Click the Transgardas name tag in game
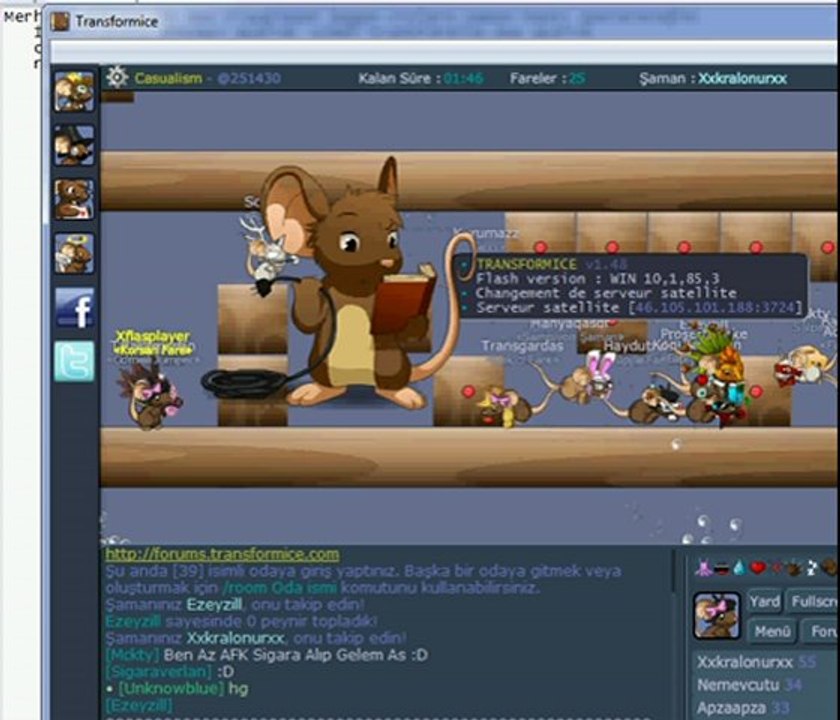 [x=522, y=346]
